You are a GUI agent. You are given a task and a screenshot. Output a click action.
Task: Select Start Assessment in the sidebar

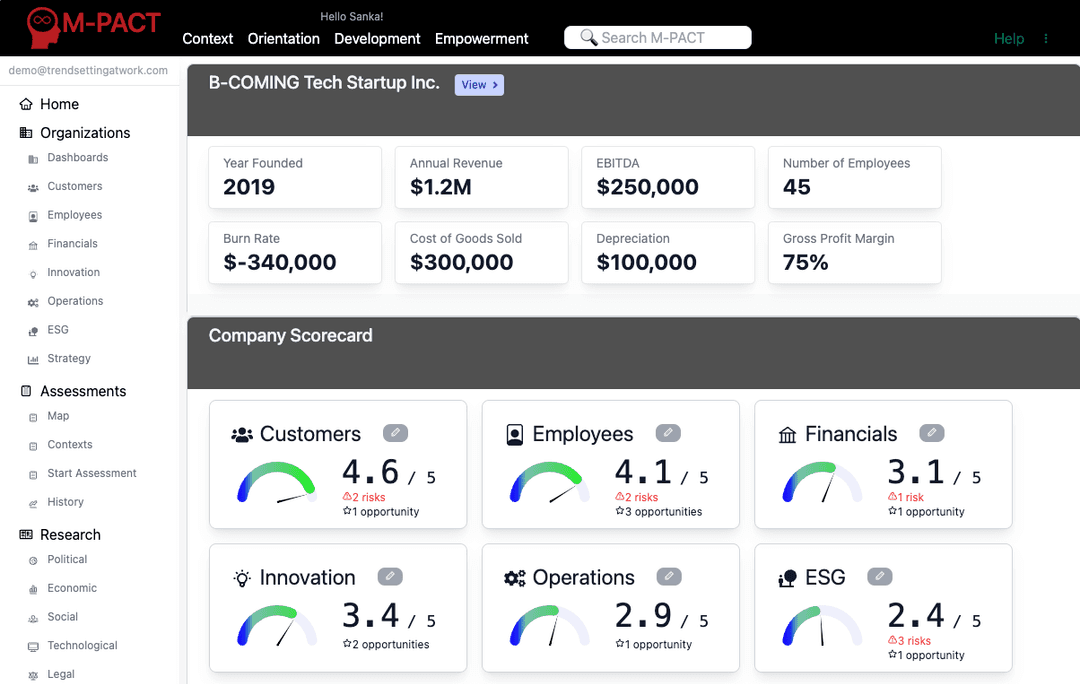[x=91, y=474]
